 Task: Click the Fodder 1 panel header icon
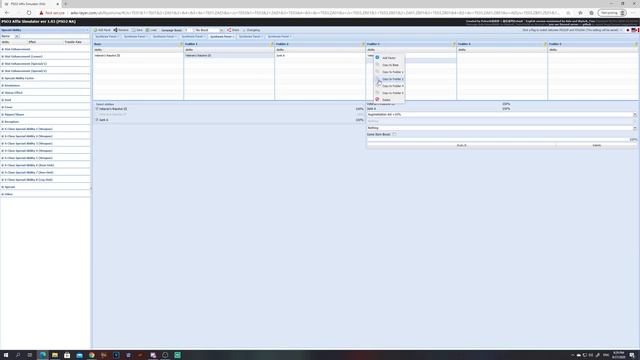tap(272, 44)
